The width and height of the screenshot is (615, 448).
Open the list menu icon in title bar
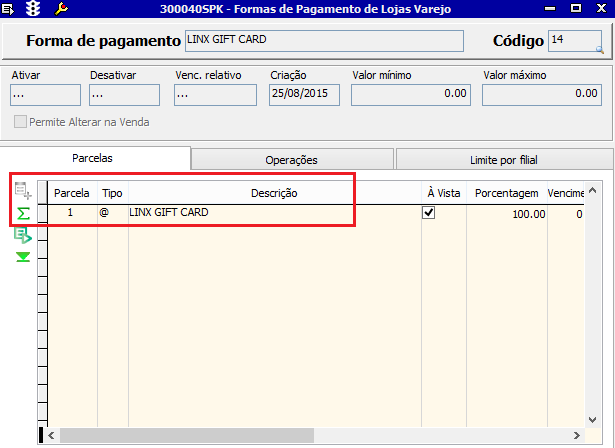[7, 9]
